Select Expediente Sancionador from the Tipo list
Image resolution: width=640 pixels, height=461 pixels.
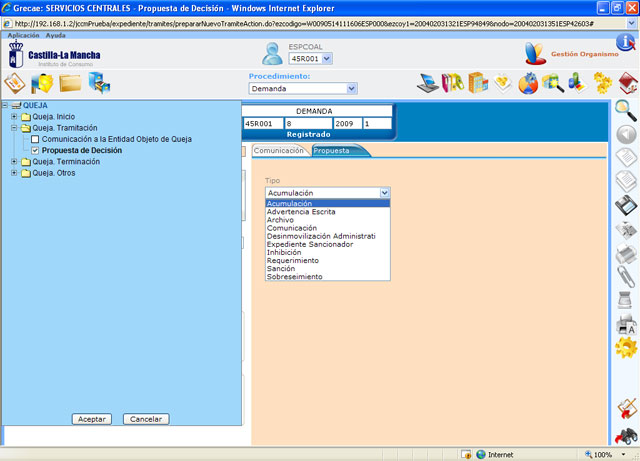[x=309, y=244]
